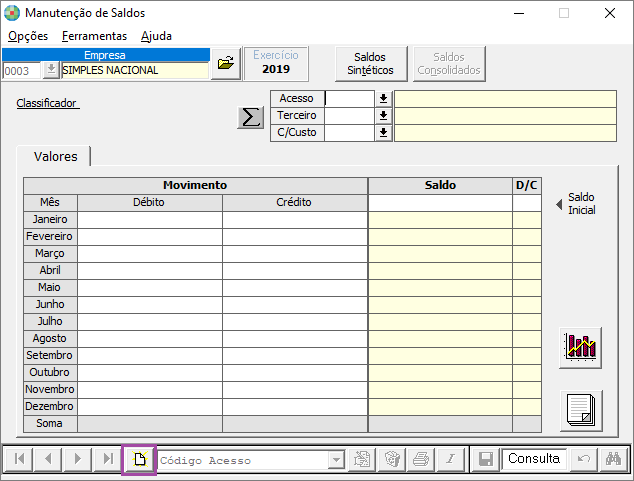Expand the Acesso dropdown arrow
This screenshot has height=481, width=634.
(x=382, y=98)
